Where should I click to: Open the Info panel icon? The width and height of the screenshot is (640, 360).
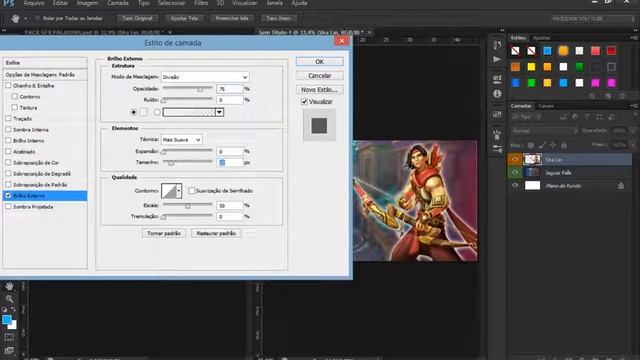[497, 94]
